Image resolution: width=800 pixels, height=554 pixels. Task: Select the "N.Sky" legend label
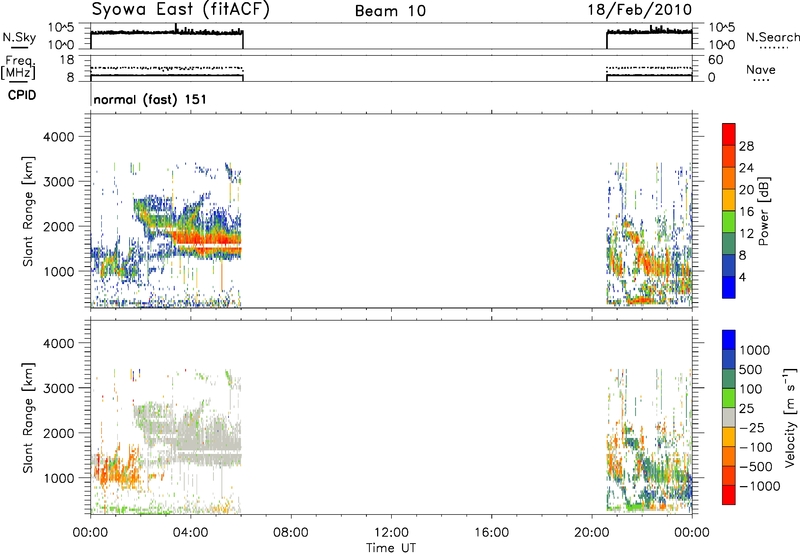click(19, 37)
